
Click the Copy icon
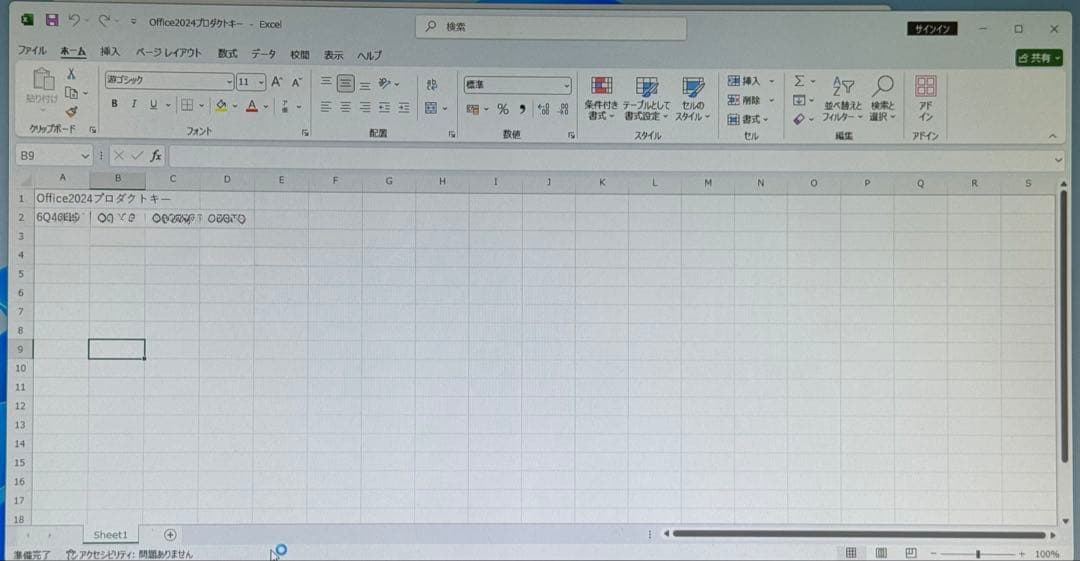coord(71,92)
